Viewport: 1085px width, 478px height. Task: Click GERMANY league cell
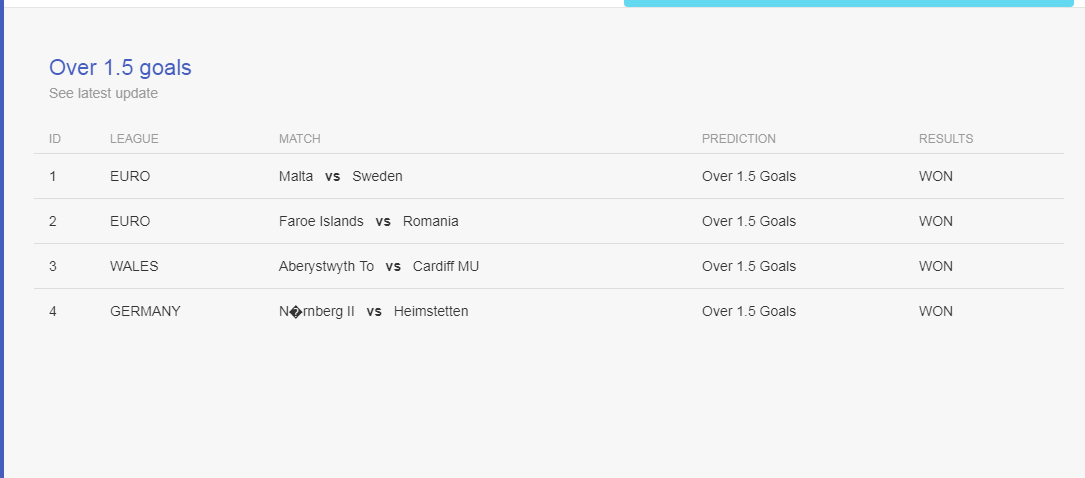[145, 311]
